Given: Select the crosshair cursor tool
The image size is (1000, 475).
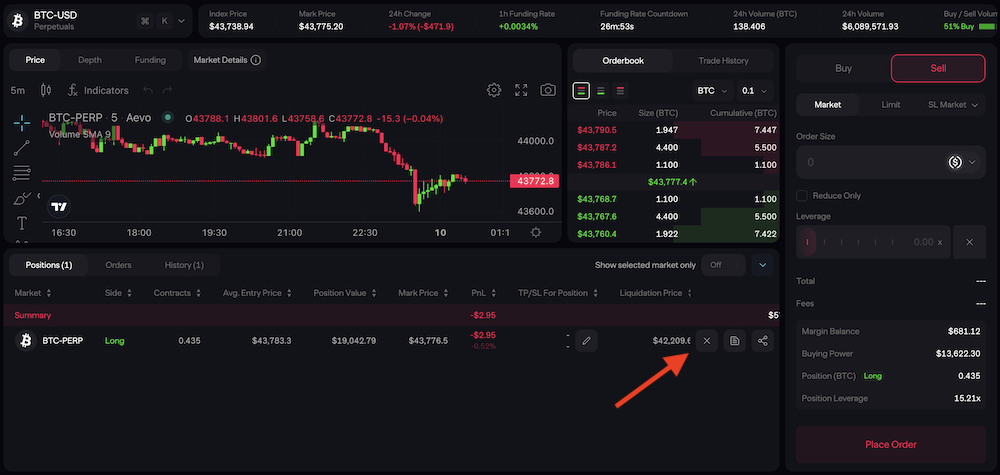Looking at the screenshot, I should pyautogui.click(x=22, y=123).
